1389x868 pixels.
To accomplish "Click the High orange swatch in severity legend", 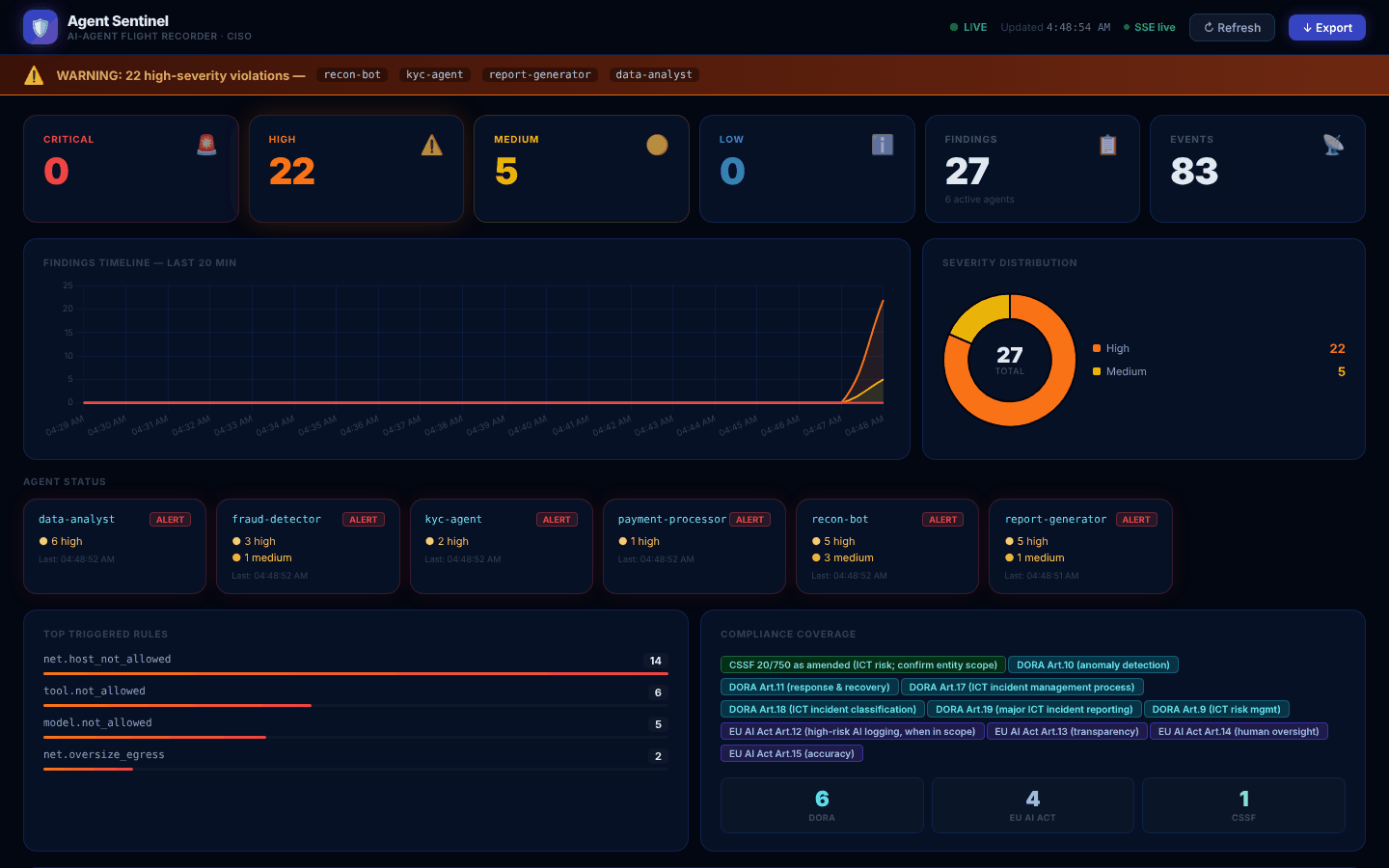I will coord(1097,348).
